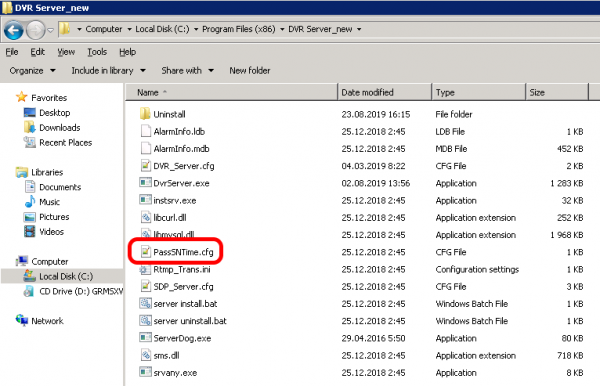Click Local Disk (C:) in the address bar

point(162,29)
